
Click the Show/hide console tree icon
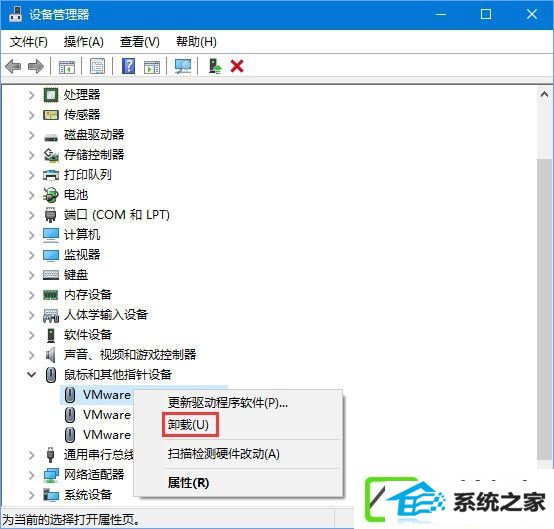tap(67, 66)
